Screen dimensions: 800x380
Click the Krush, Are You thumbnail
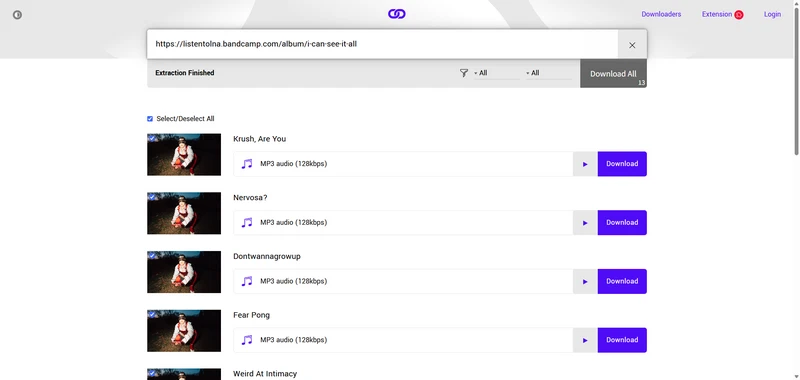(184, 155)
